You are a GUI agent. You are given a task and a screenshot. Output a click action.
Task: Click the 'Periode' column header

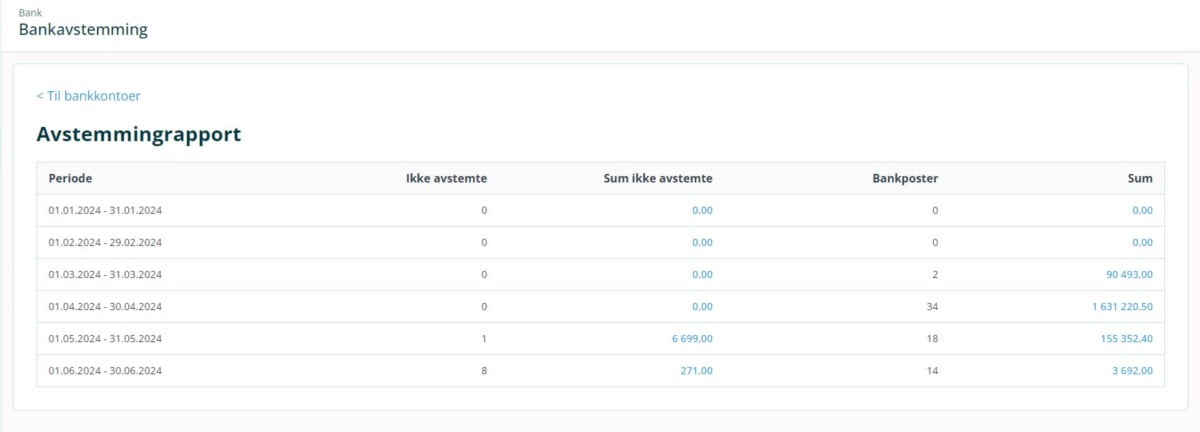point(70,179)
